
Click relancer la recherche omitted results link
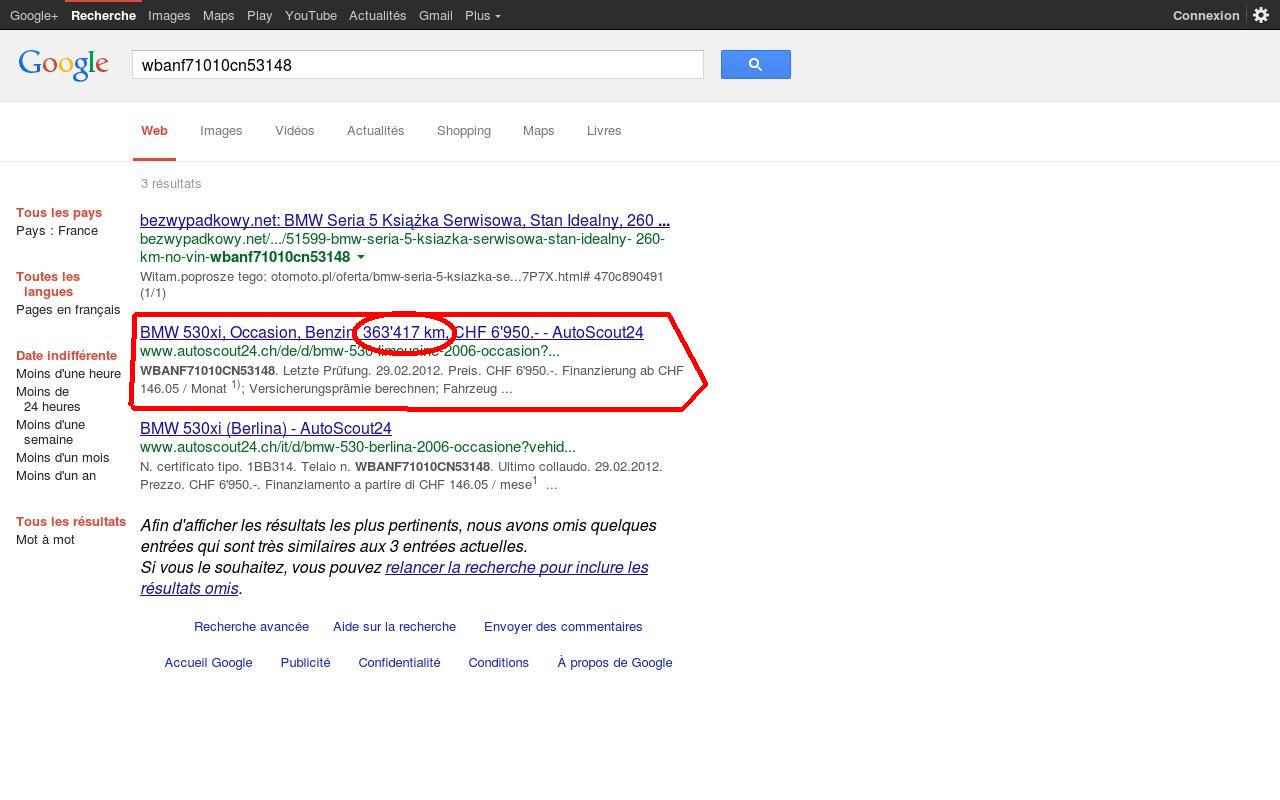tap(394, 578)
